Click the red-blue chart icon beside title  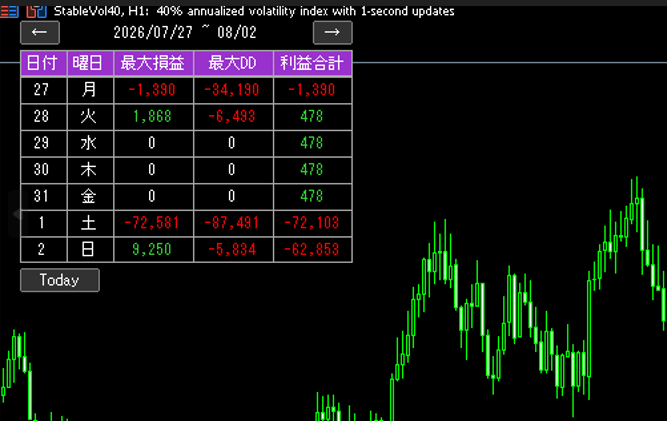(36, 11)
